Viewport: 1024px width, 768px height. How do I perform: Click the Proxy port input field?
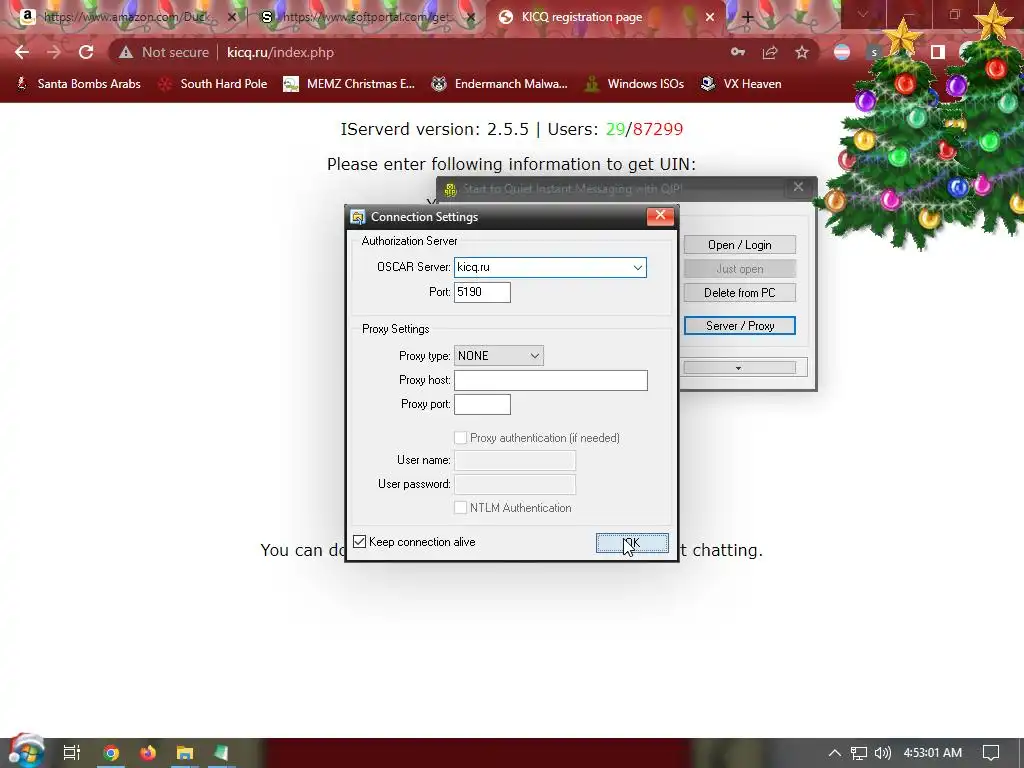coord(482,405)
